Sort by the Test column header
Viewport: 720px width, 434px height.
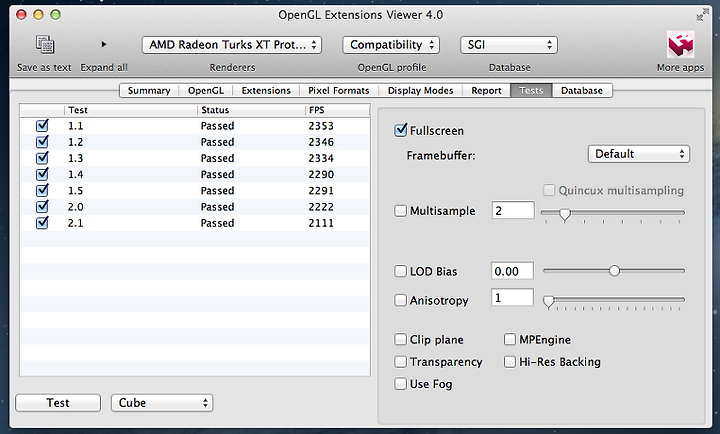point(131,110)
